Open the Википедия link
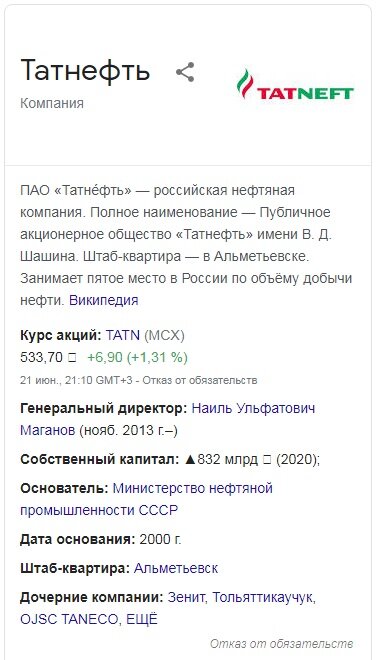 pos(104,300)
